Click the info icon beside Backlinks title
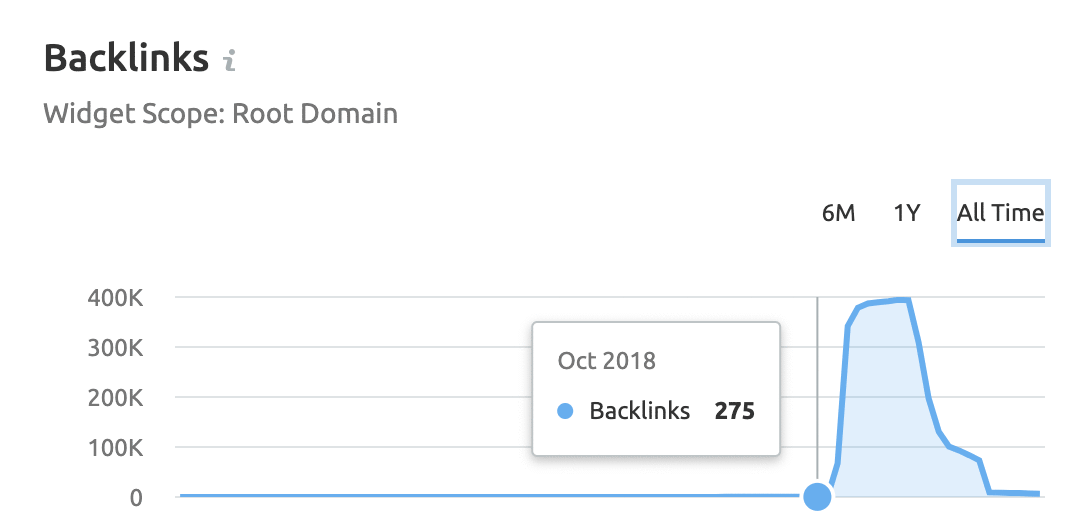The width and height of the screenshot is (1092, 529). (230, 62)
